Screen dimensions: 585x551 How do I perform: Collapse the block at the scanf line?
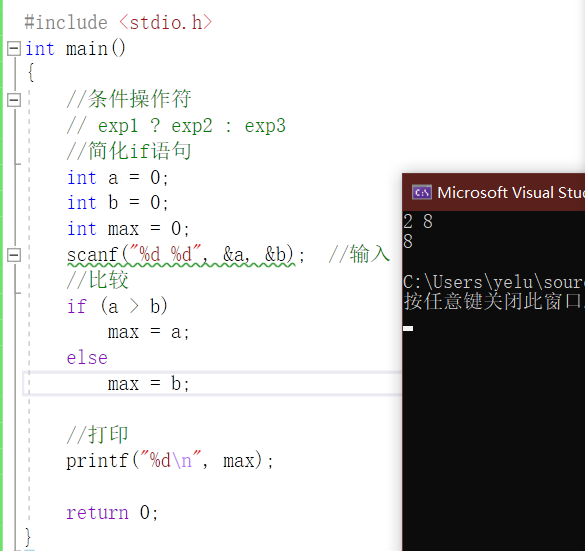pyautogui.click(x=14, y=255)
